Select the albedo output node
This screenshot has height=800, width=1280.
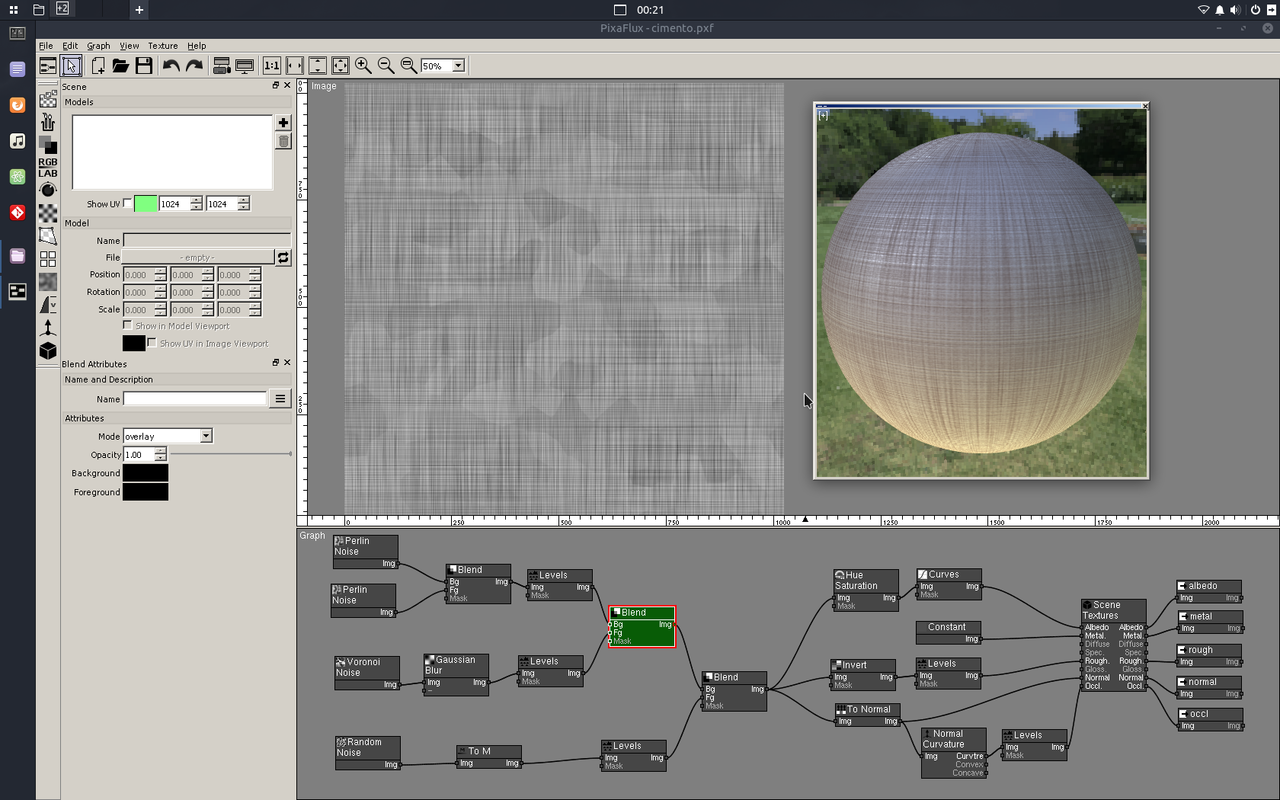tap(1210, 591)
